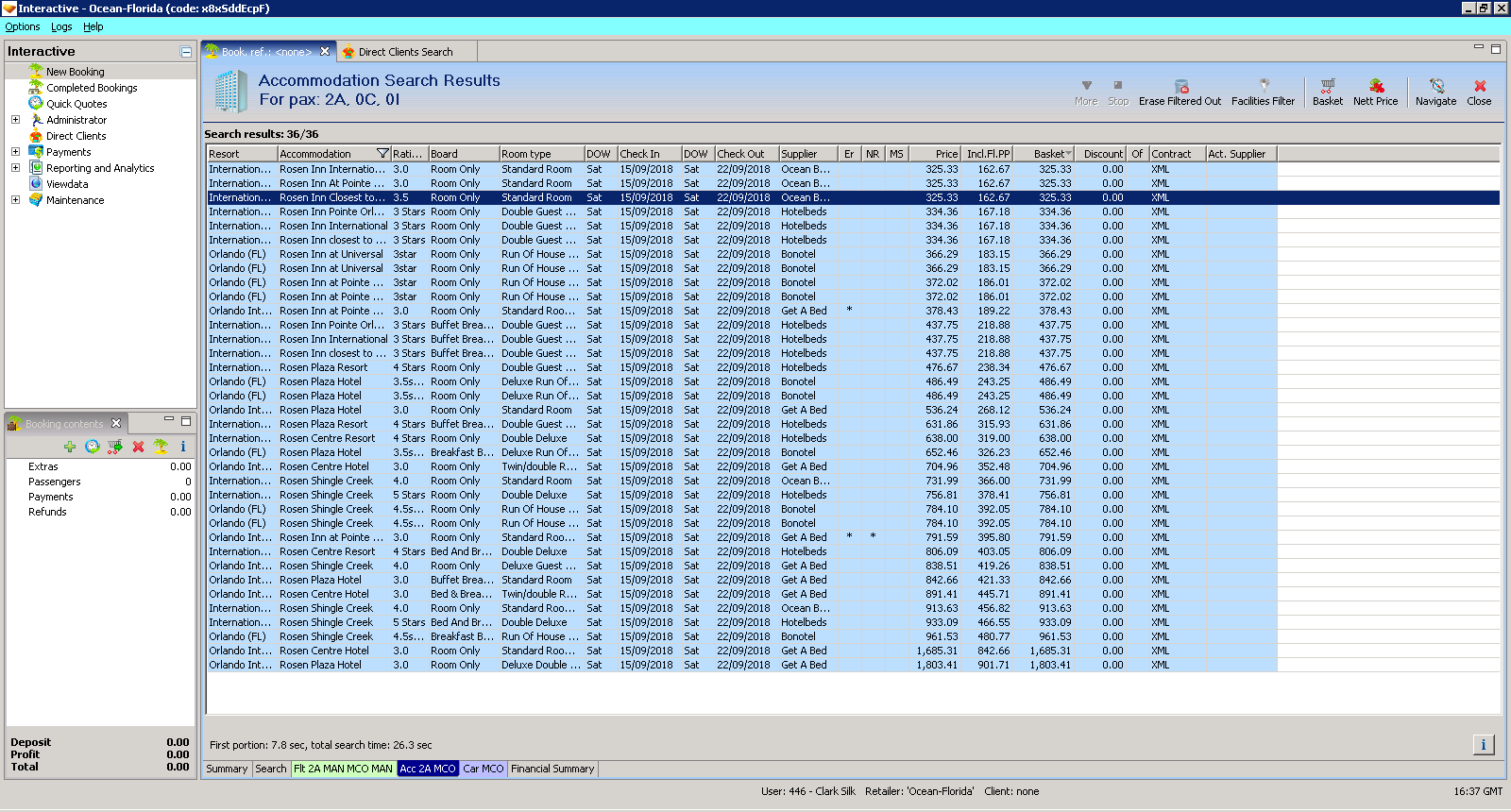
Task: Collapse the Interactive panel with minus button
Action: (x=186, y=52)
